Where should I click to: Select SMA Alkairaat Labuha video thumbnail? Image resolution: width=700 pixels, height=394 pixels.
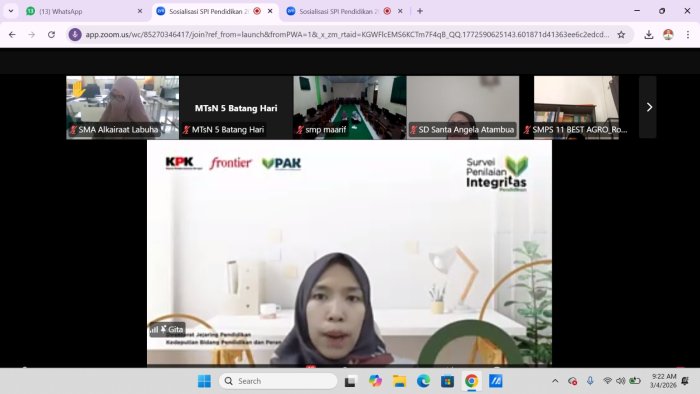pyautogui.click(x=123, y=108)
